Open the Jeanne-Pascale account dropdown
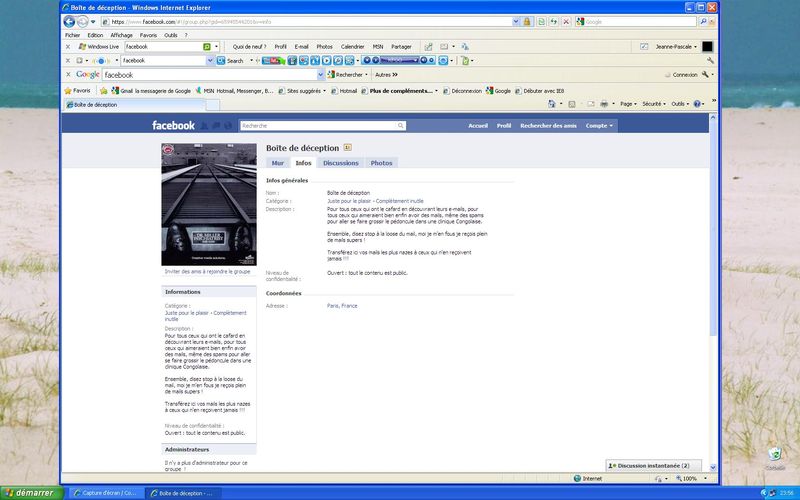Screen dimensions: 800x500 click(x=676, y=46)
